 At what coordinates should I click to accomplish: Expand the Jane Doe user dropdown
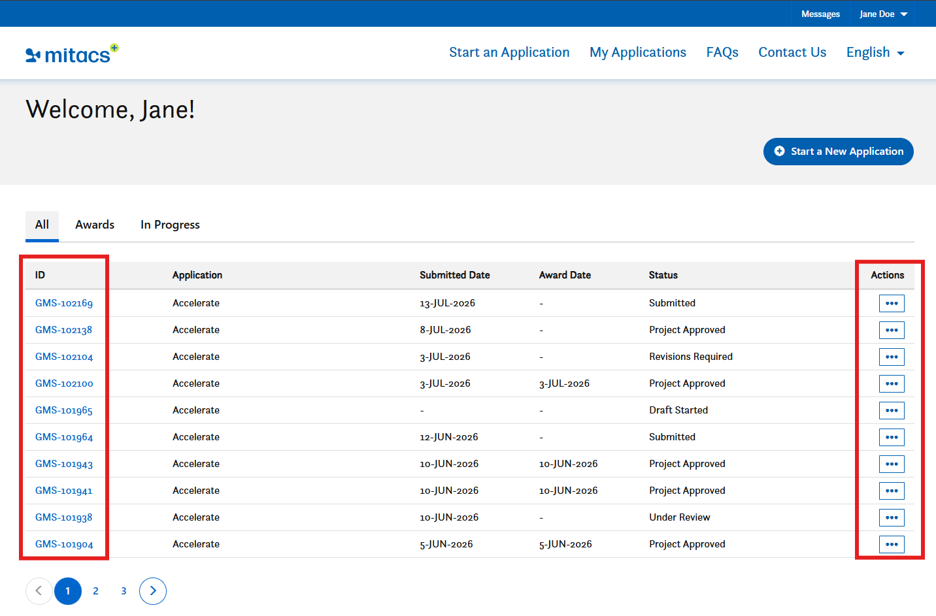[x=883, y=14]
